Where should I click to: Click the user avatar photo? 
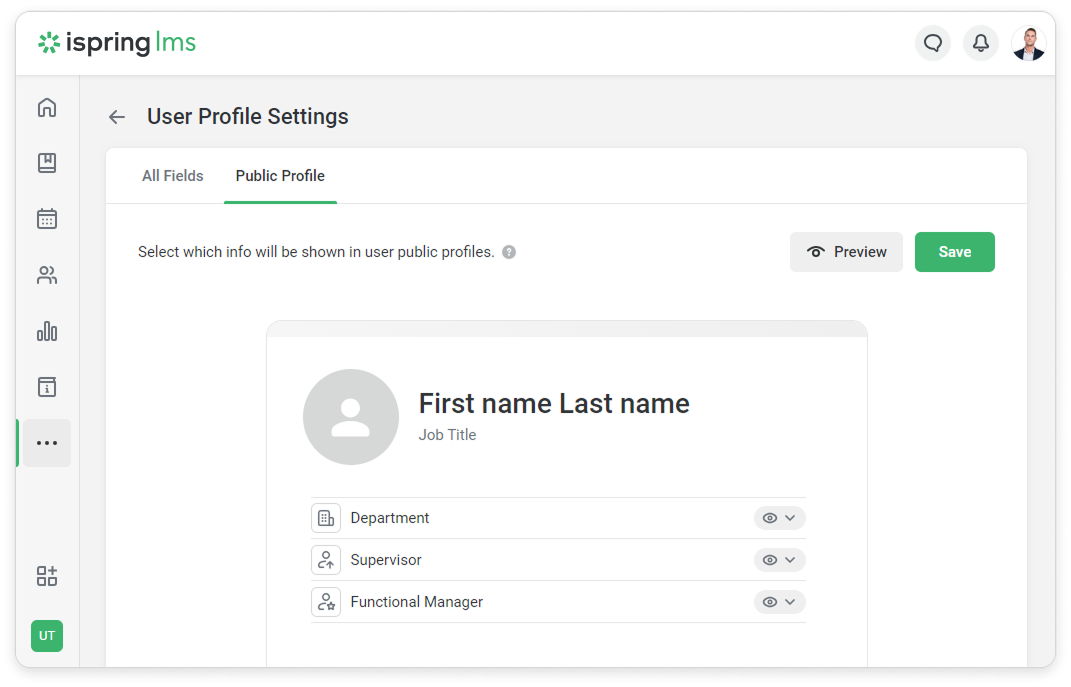point(1028,43)
